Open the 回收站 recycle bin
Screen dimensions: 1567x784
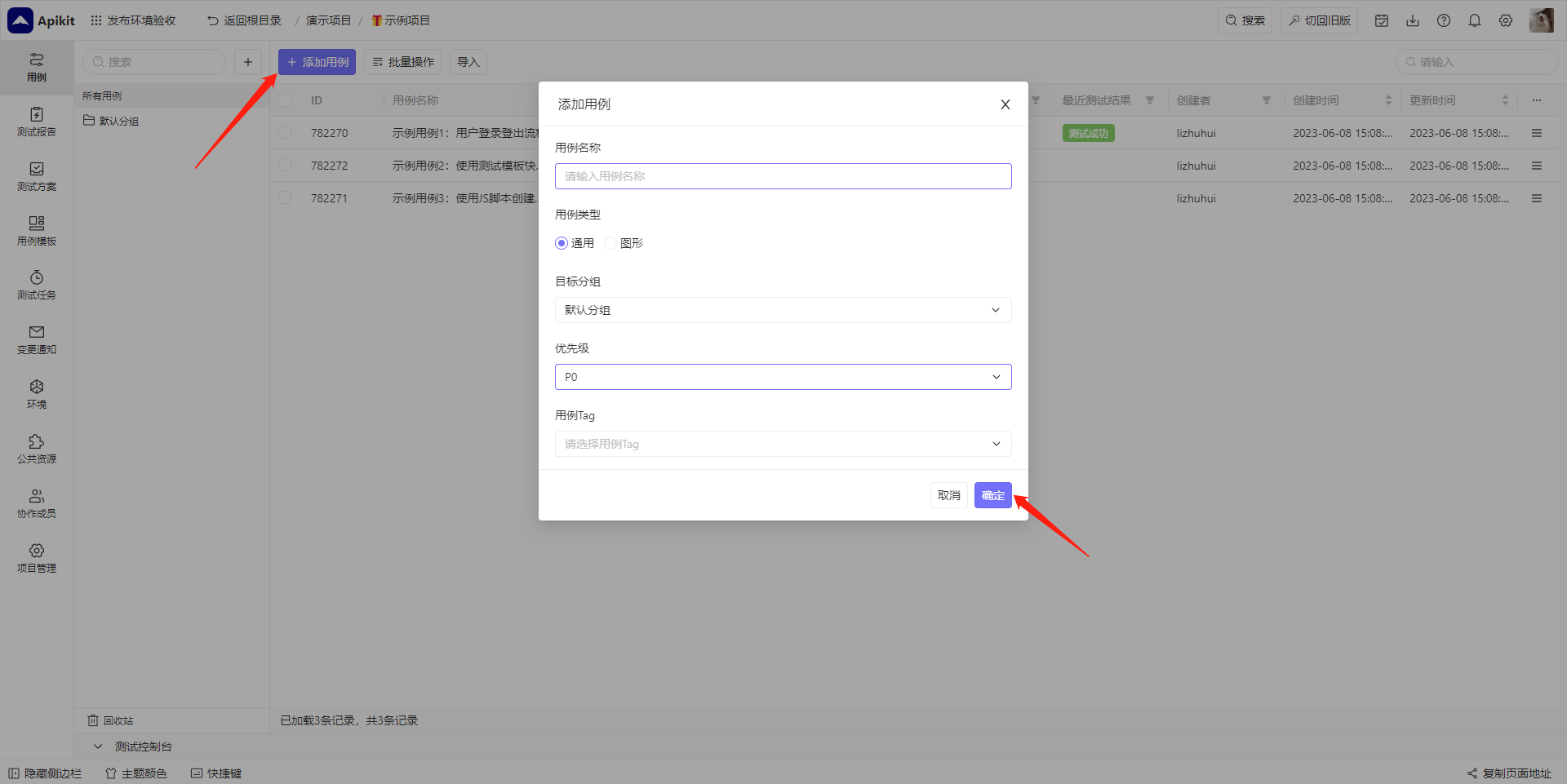tap(110, 720)
